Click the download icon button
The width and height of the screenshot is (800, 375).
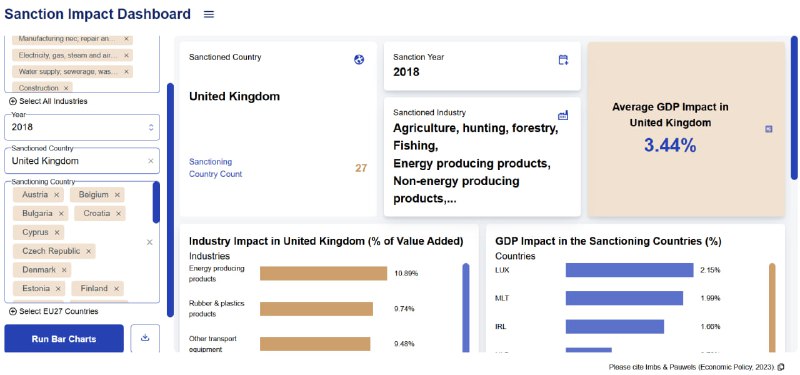point(145,338)
